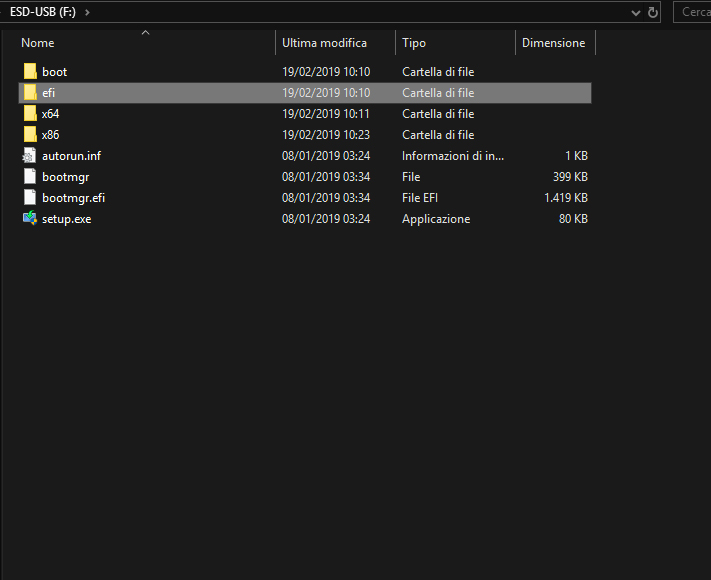Click the x86 folder icon
Viewport: 711px width, 580px height.
[x=30, y=135]
